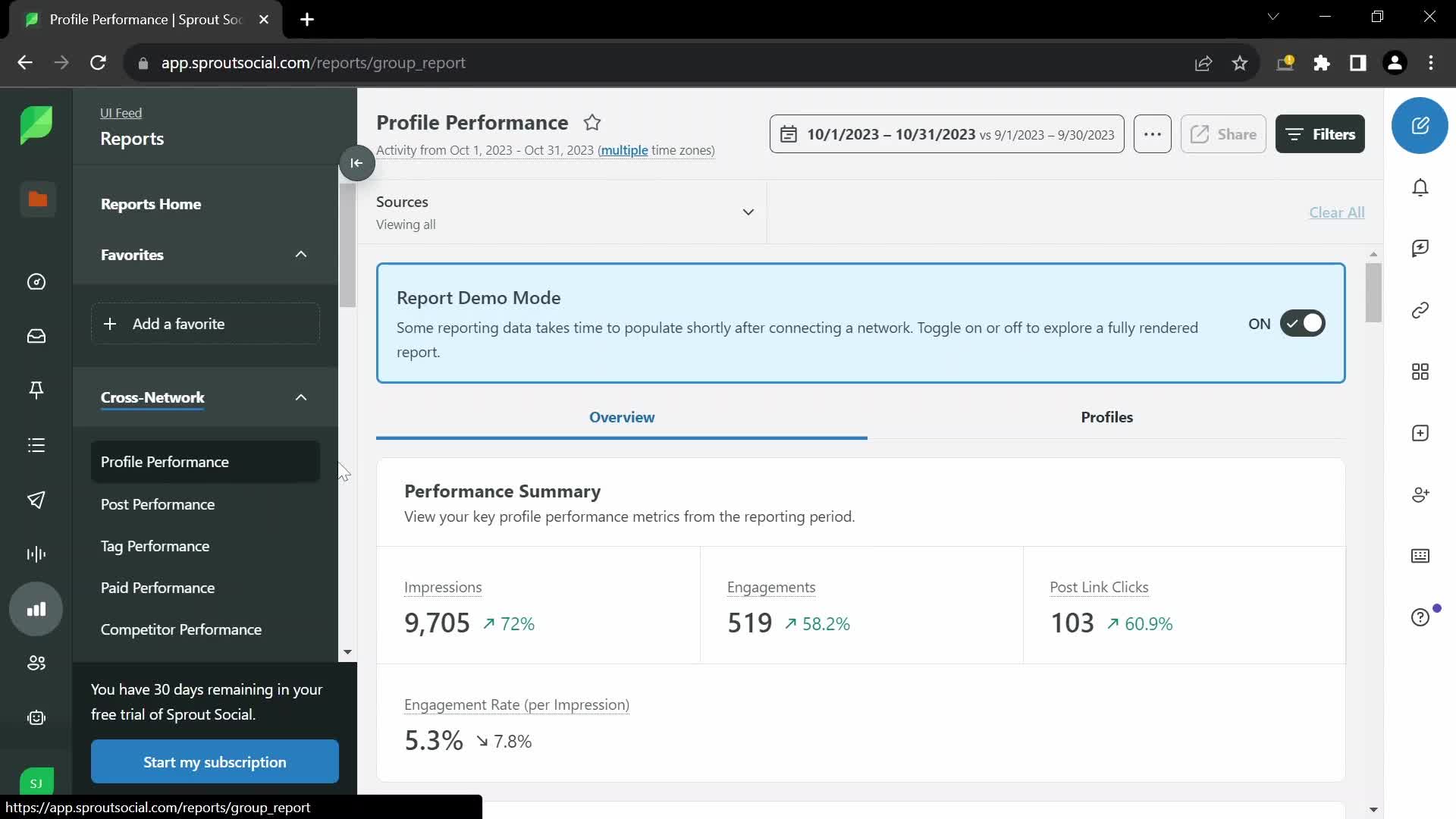The image size is (1456, 819).
Task: Collapse the Cross-Network section
Action: (300, 397)
